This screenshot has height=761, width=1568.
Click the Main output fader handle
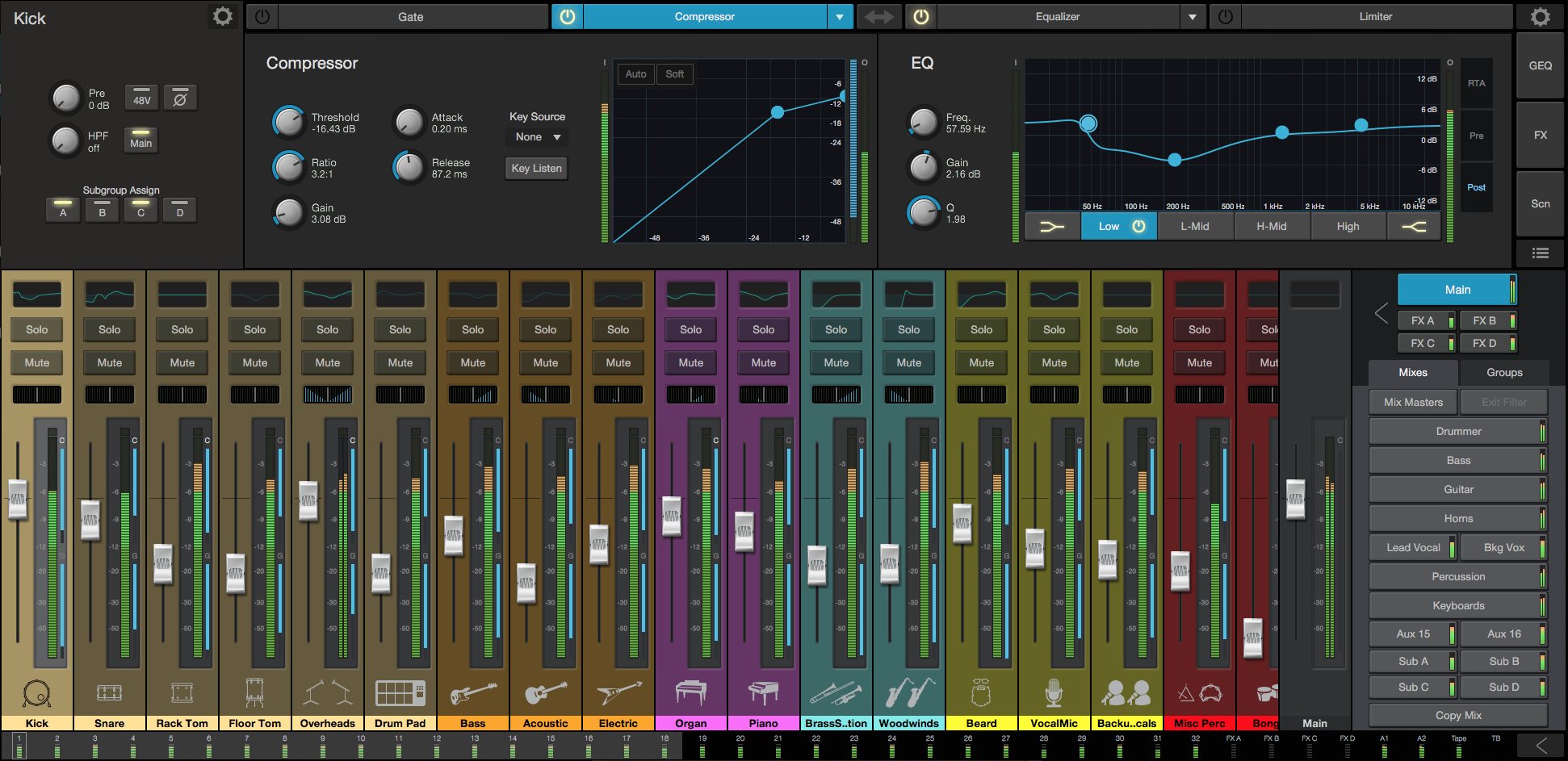click(x=1295, y=499)
